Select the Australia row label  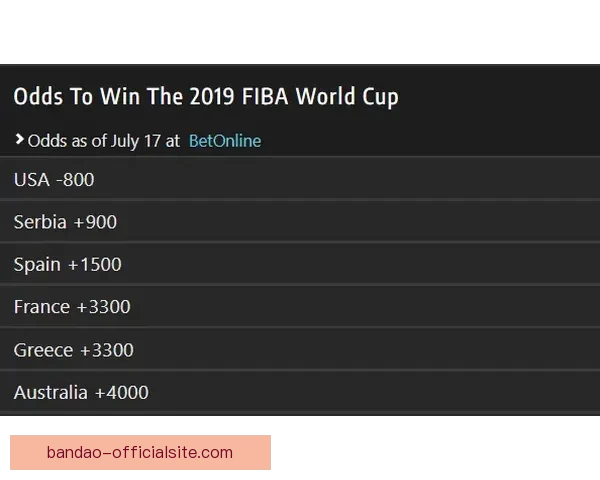coord(51,392)
